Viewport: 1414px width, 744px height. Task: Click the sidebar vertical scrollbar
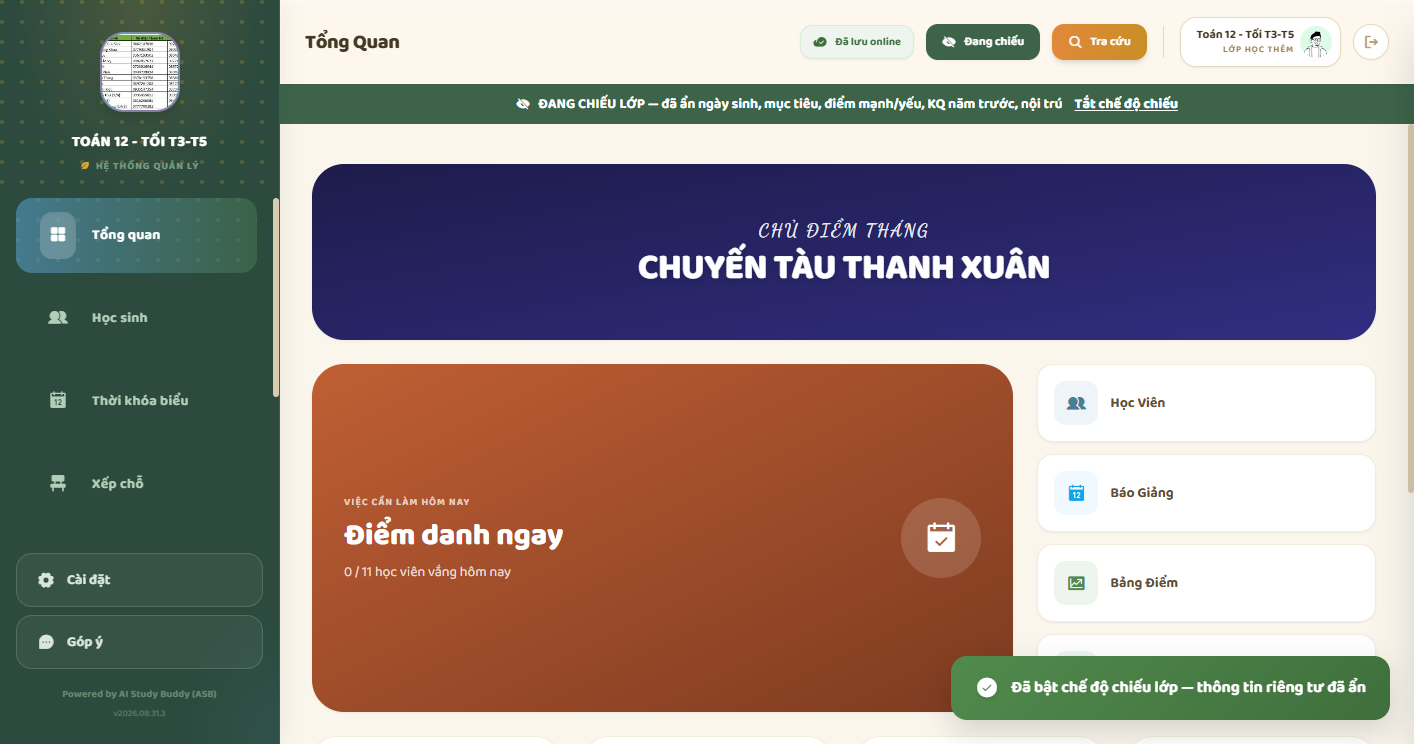[276, 298]
